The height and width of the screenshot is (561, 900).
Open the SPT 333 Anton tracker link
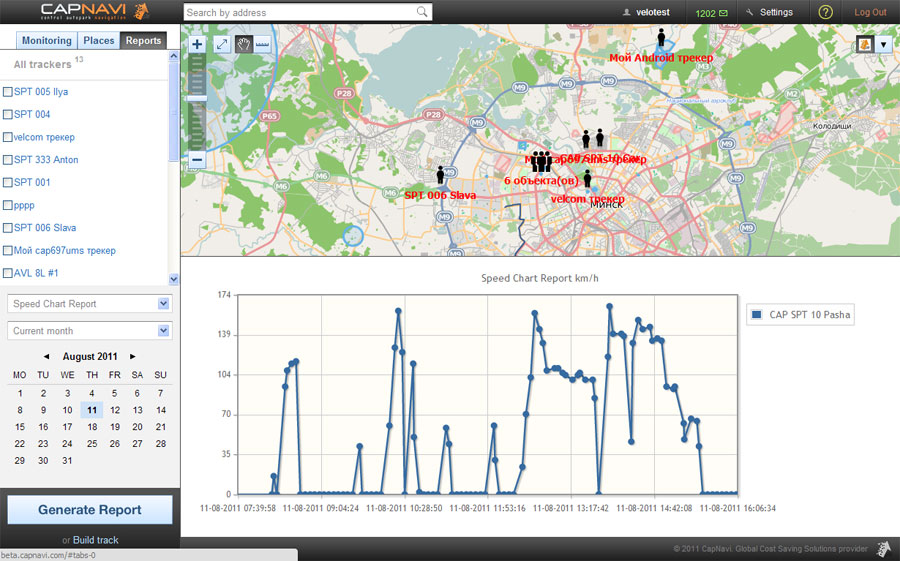point(46,160)
